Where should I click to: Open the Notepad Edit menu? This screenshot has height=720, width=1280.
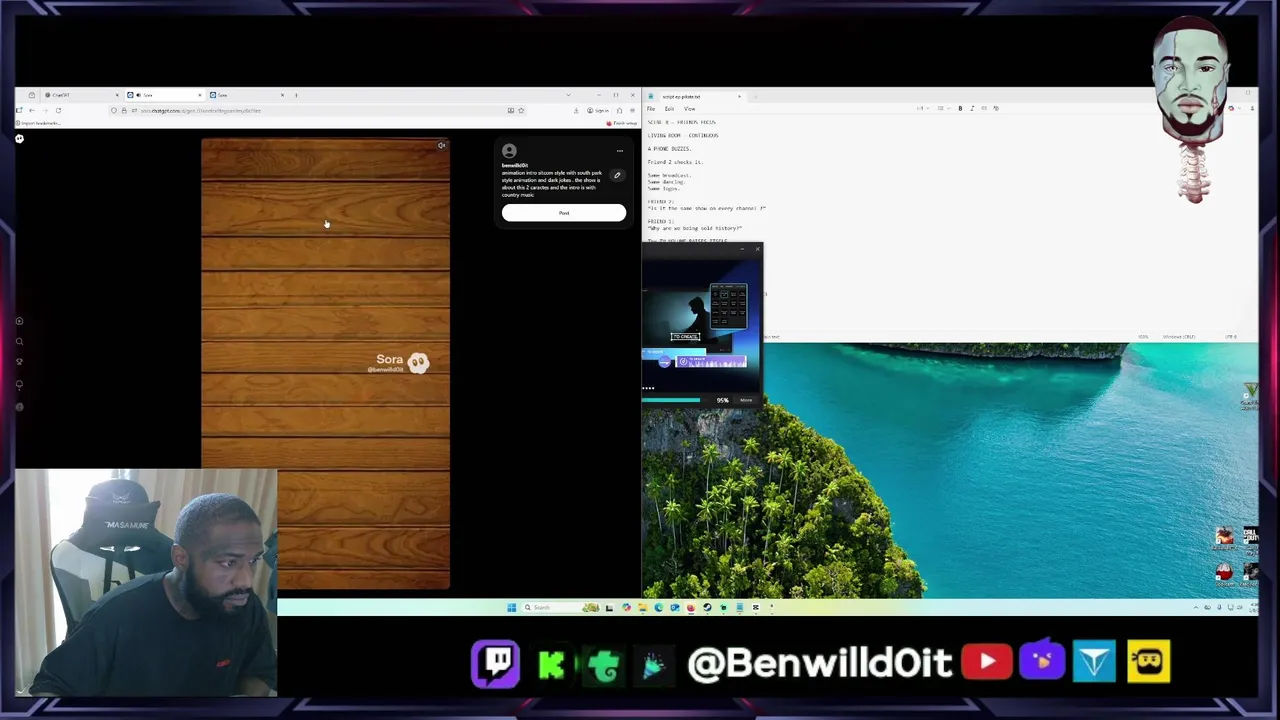[669, 108]
